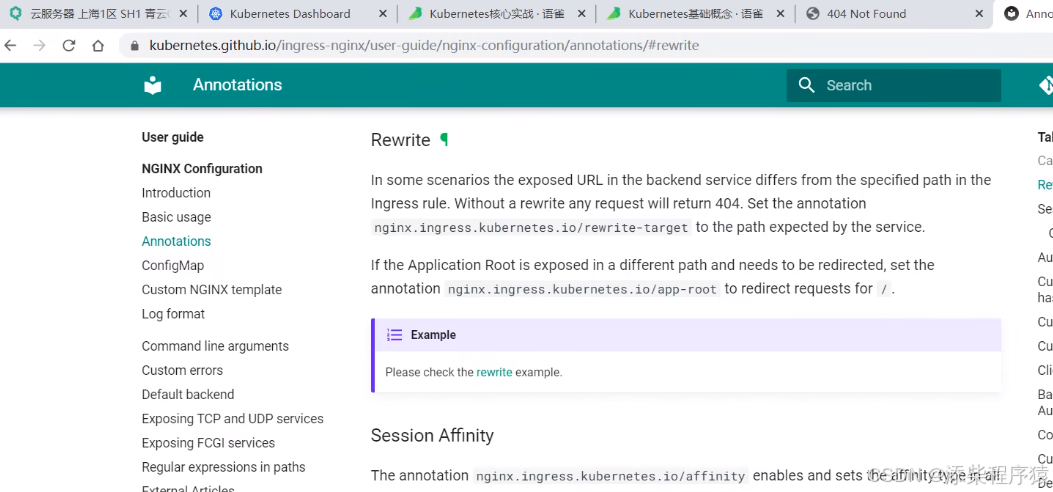Click the browser home icon
This screenshot has width=1053, height=492.
click(98, 46)
